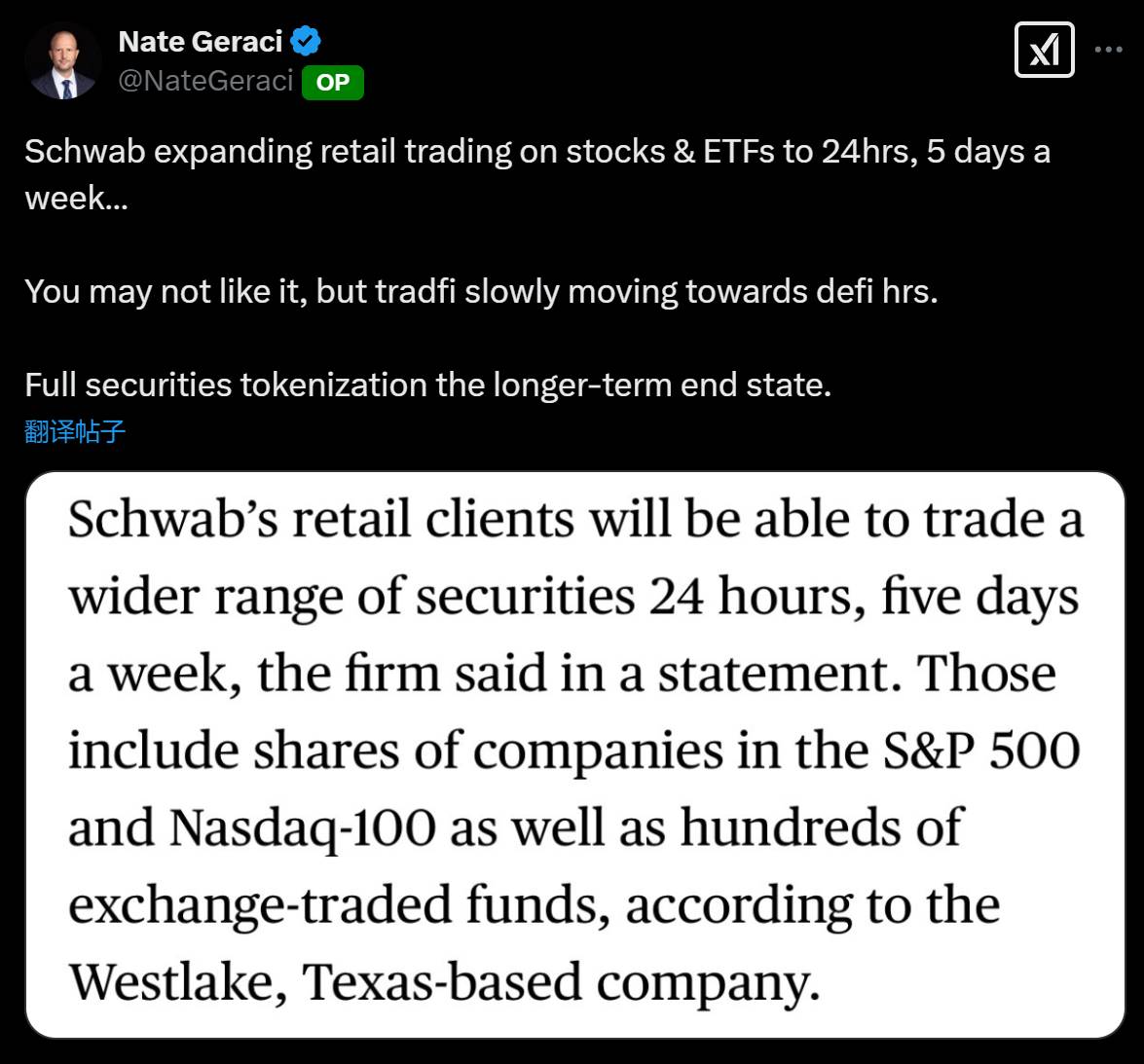Open the Nate Geraci display name
The height and width of the screenshot is (1064, 1144).
201,42
